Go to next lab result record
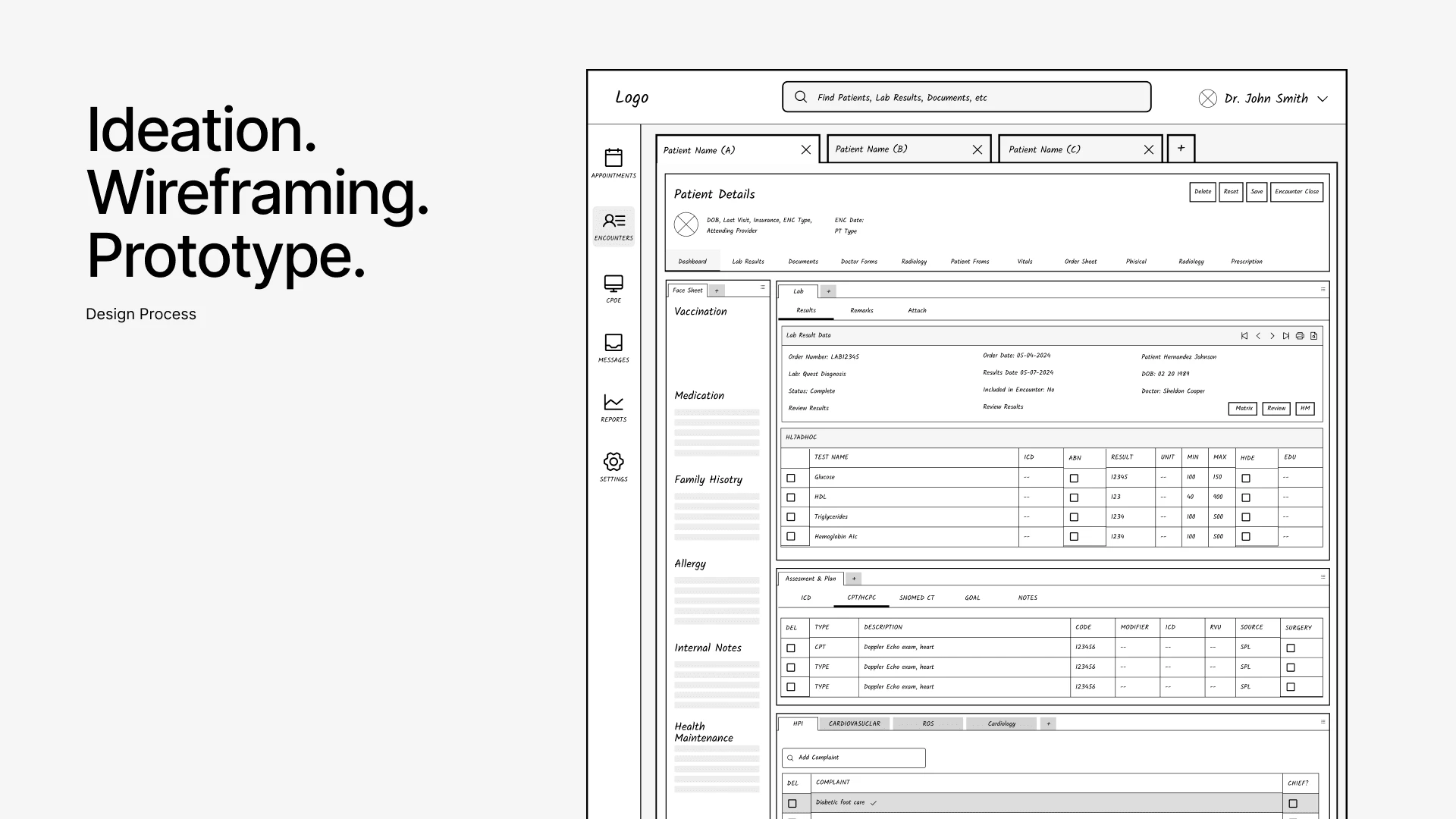1456x819 pixels. click(1272, 336)
